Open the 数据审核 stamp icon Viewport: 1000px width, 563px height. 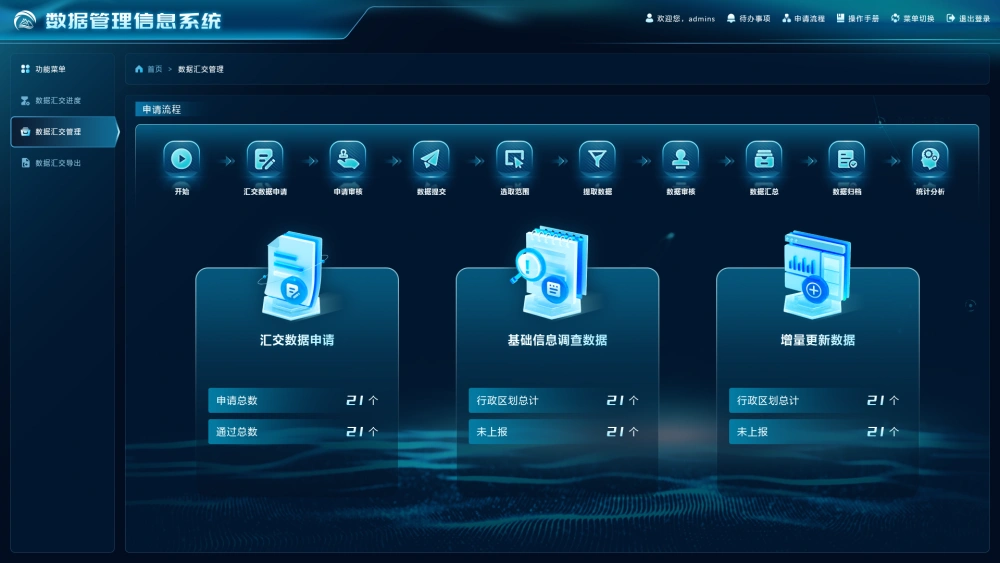(x=680, y=158)
